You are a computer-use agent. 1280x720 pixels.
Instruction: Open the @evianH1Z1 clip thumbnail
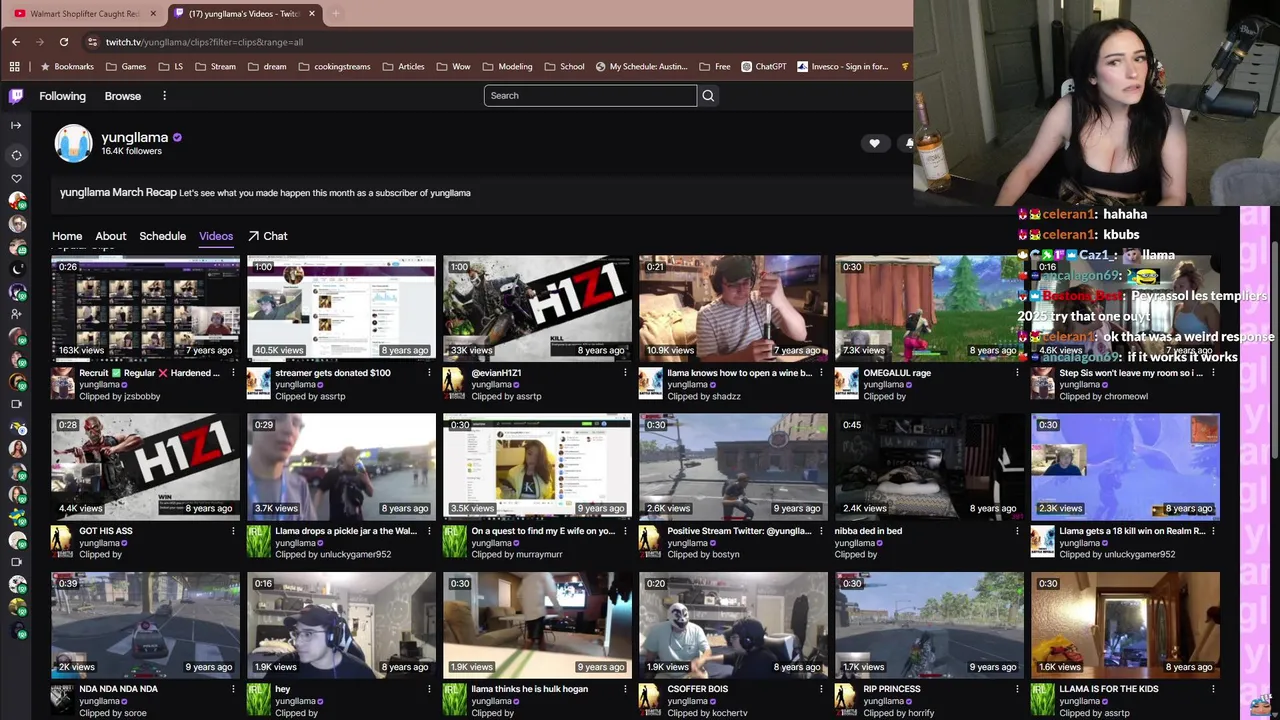pos(537,308)
